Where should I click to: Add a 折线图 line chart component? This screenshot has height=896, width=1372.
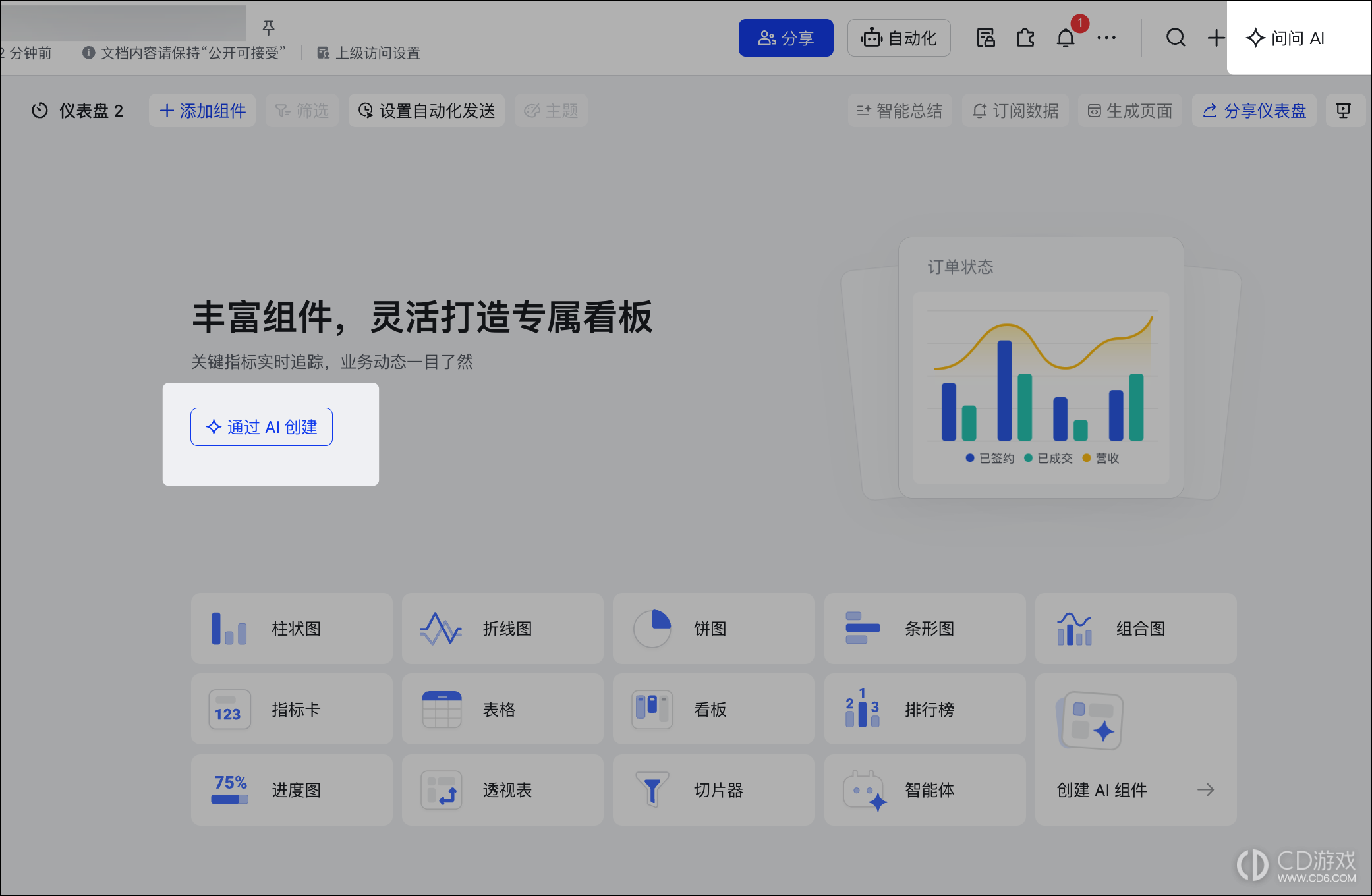click(503, 629)
